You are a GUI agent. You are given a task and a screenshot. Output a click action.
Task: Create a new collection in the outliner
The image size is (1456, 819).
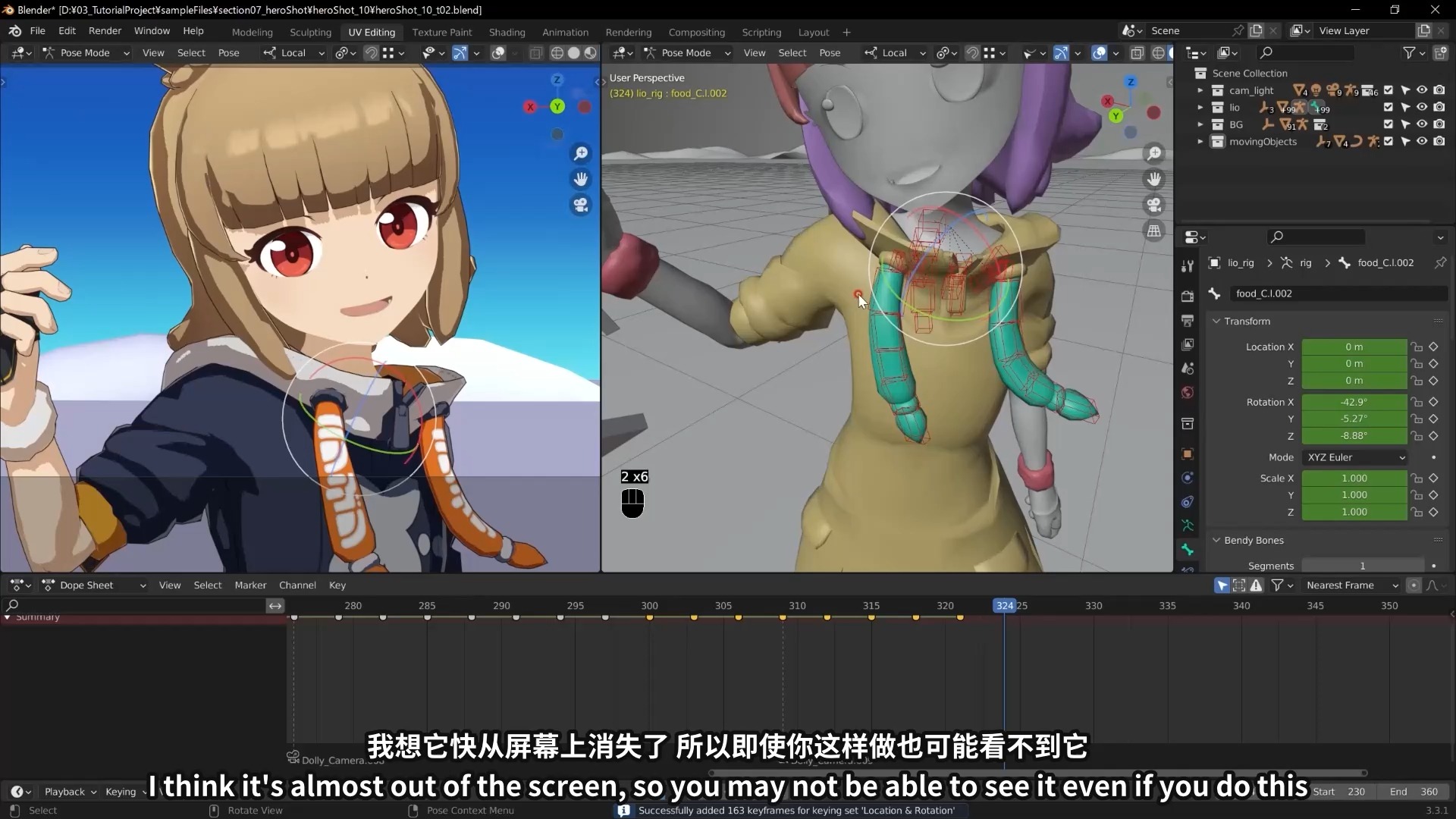pos(1440,52)
